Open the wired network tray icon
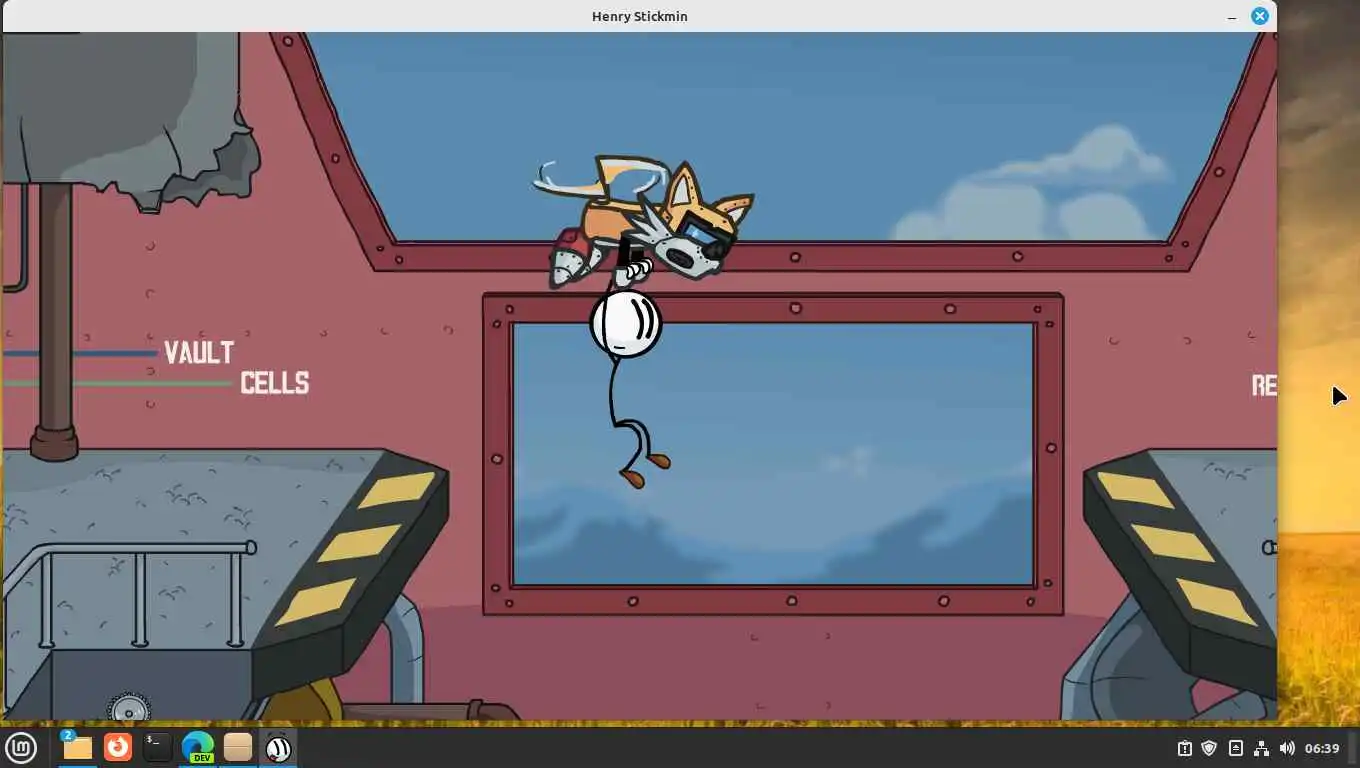Viewport: 1360px width, 768px height. (1261, 748)
